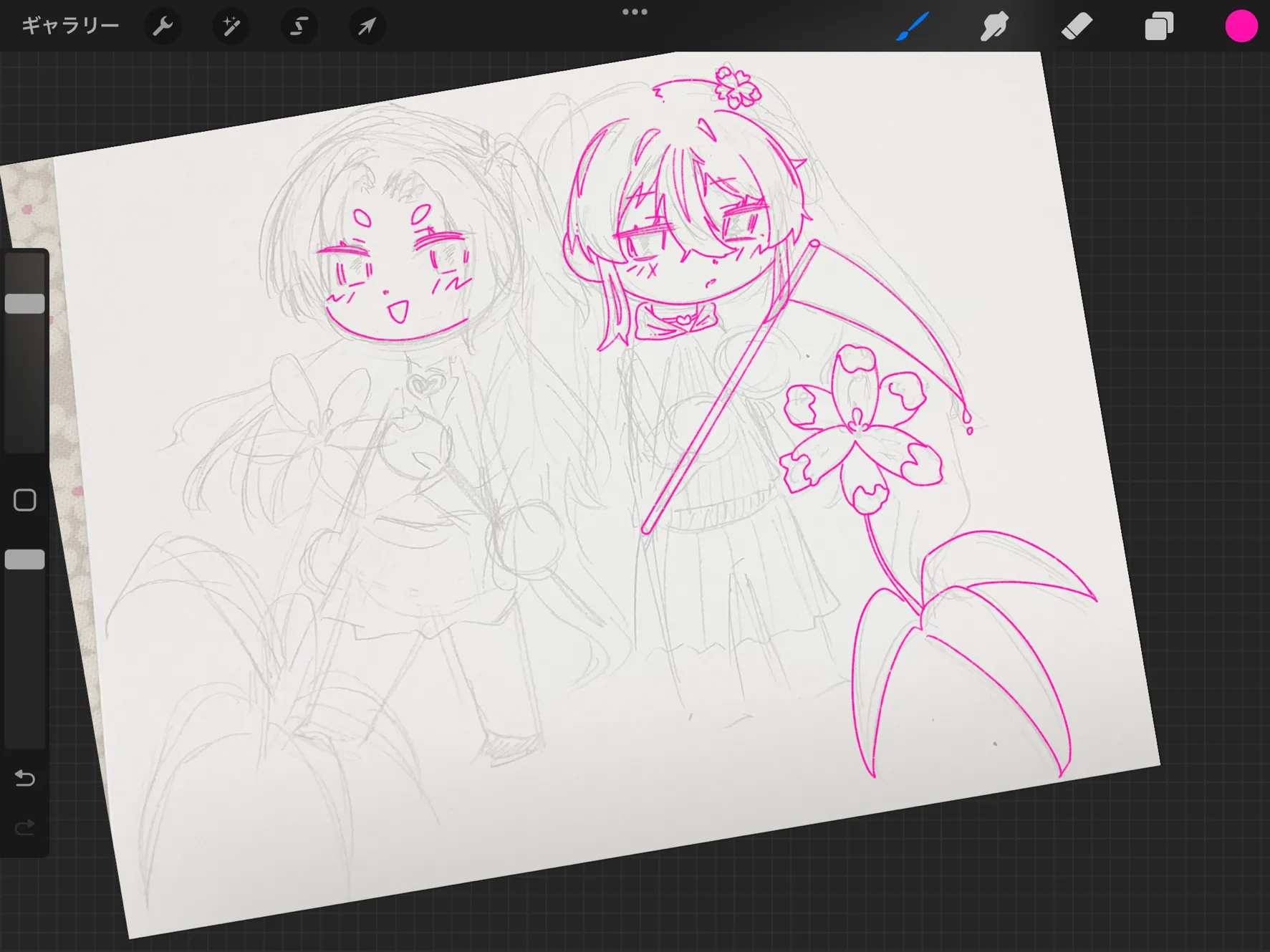Image resolution: width=1270 pixels, height=952 pixels.
Task: Tap the square modify button in sidebar
Action: [25, 500]
